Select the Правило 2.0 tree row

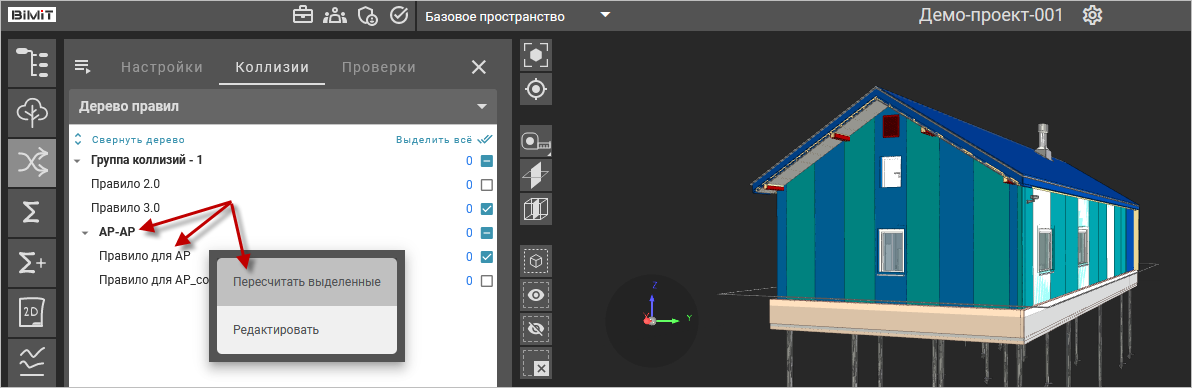283,185
